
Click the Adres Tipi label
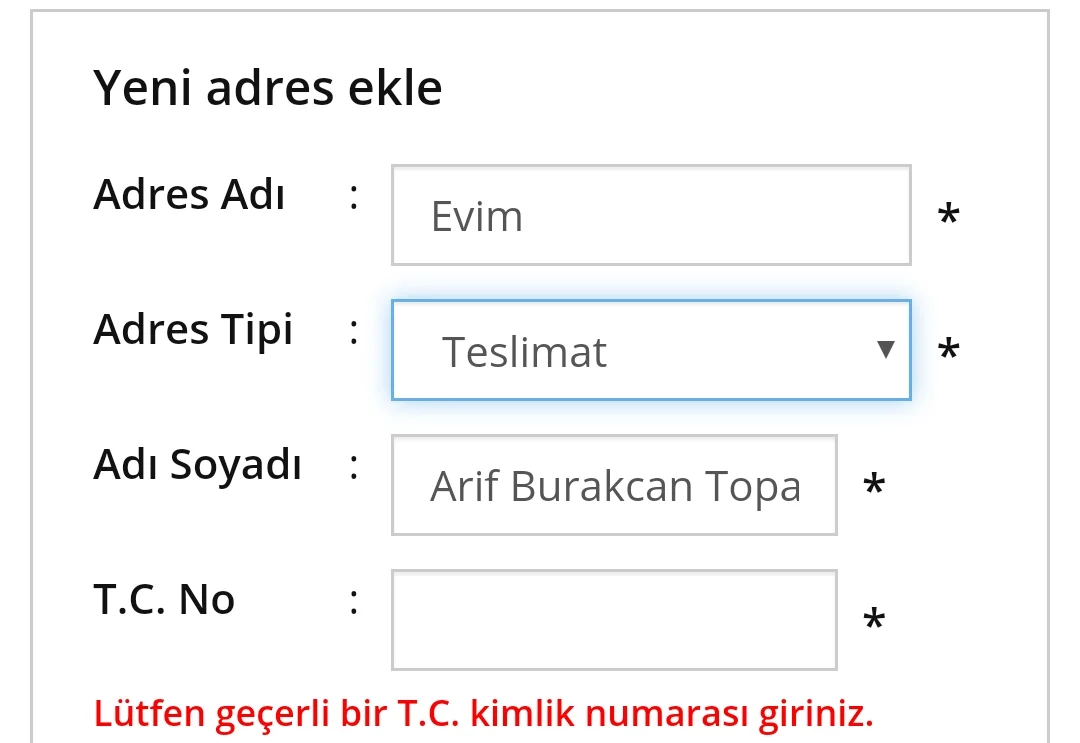193,329
